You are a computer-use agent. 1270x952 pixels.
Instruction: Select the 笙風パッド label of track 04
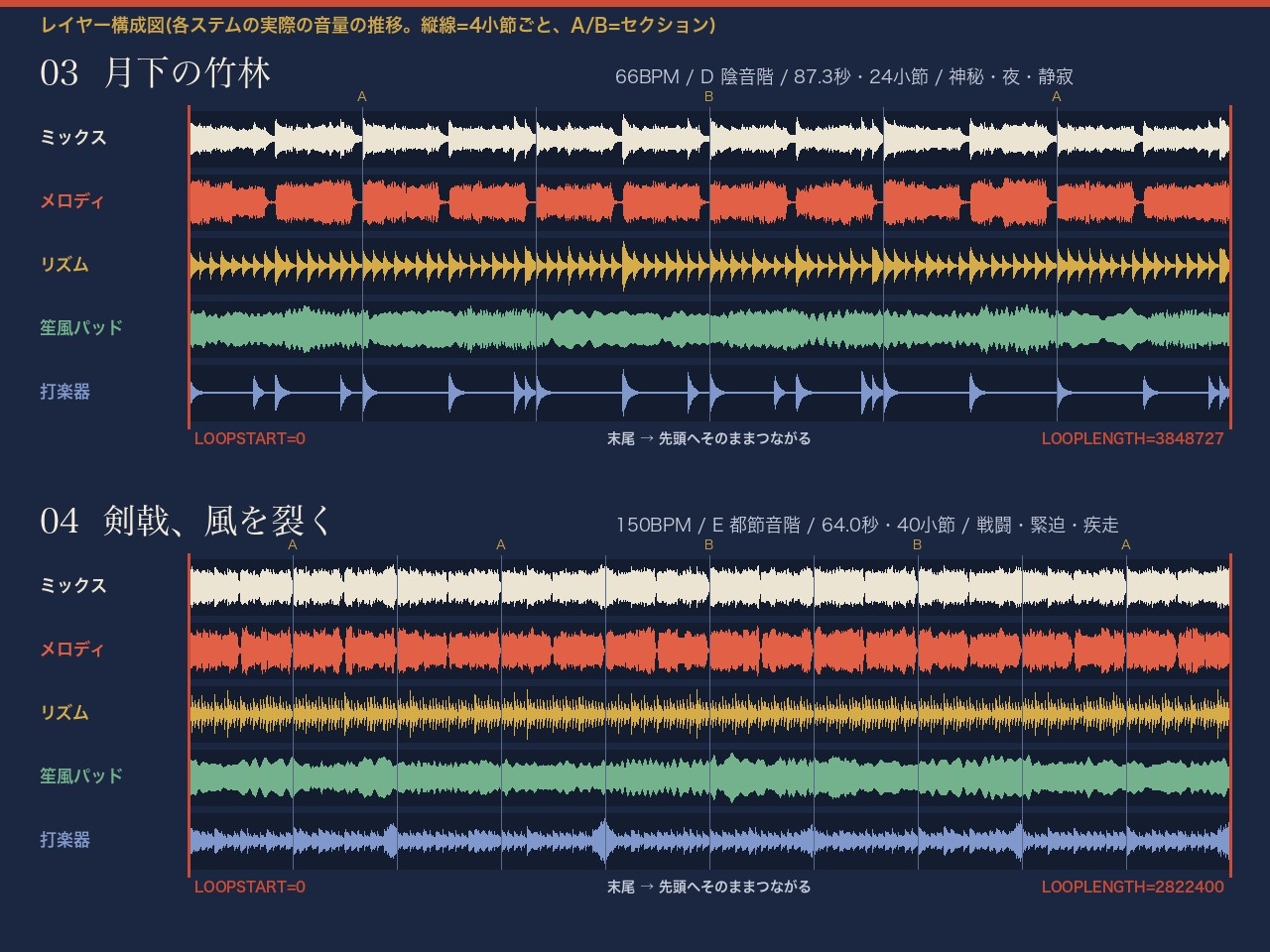(81, 776)
